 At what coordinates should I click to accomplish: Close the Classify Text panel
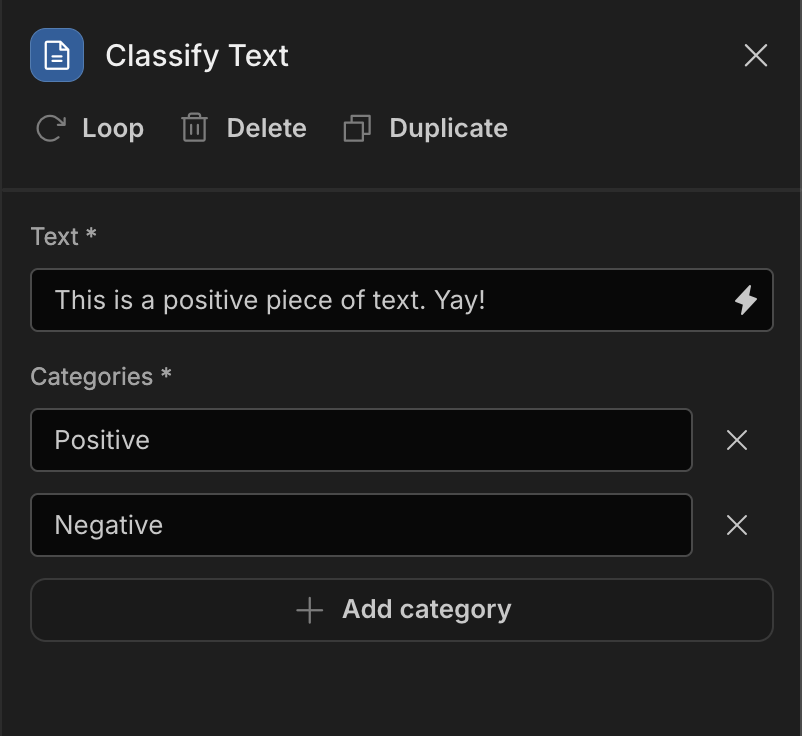tap(755, 55)
